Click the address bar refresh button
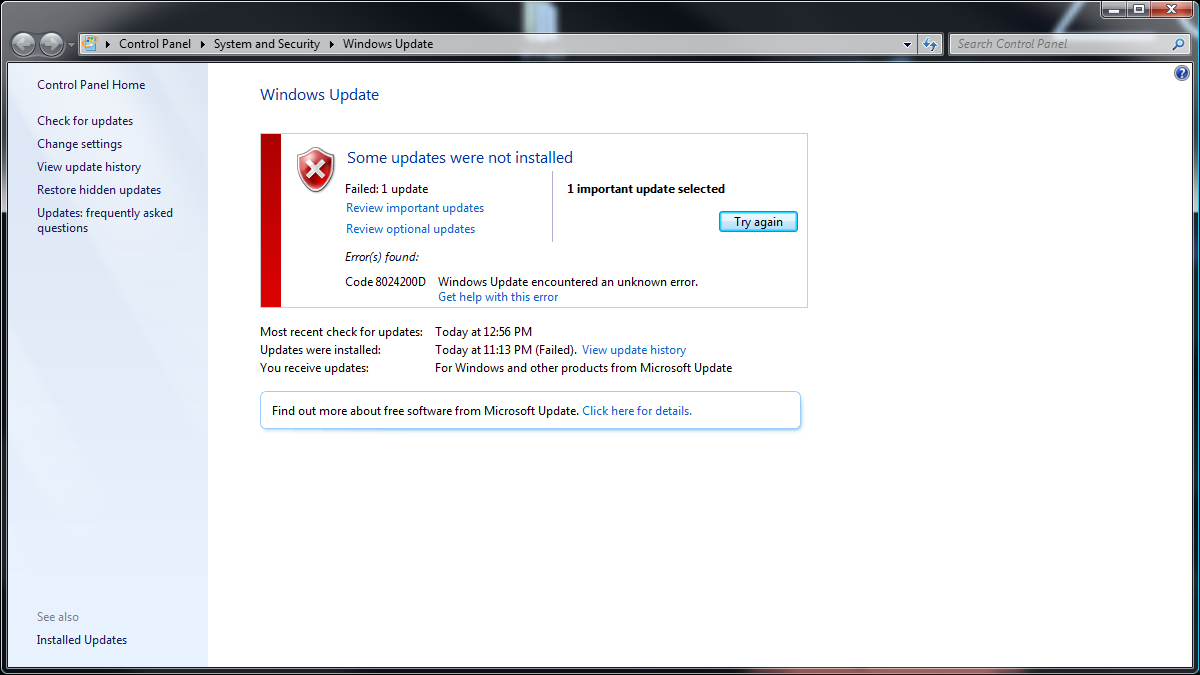 tap(931, 44)
